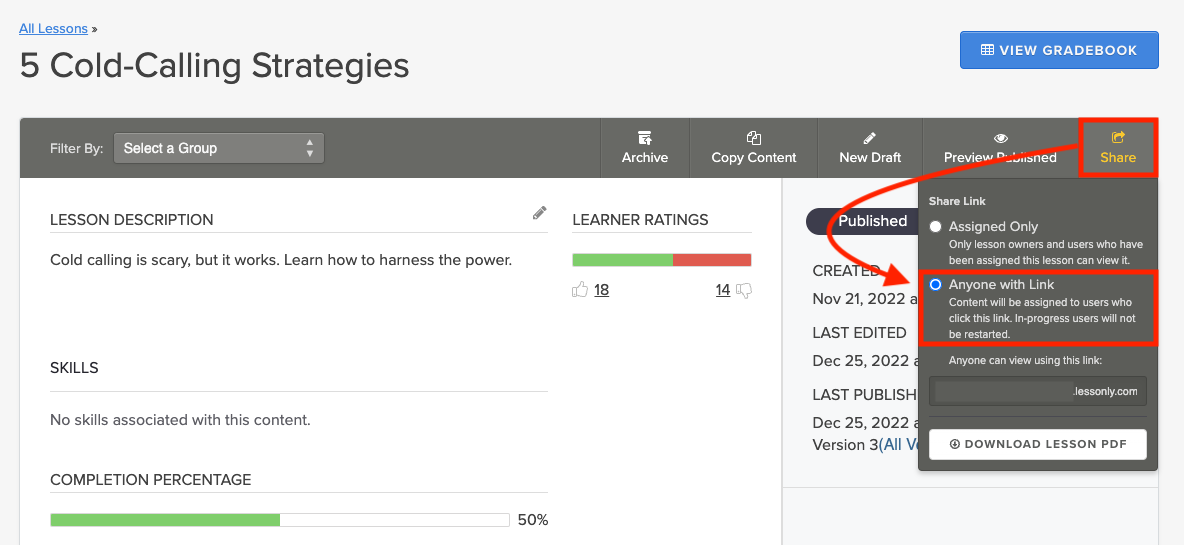Open the Select a Group dropdown
Viewport: 1184px width, 545px height.
[x=219, y=148]
